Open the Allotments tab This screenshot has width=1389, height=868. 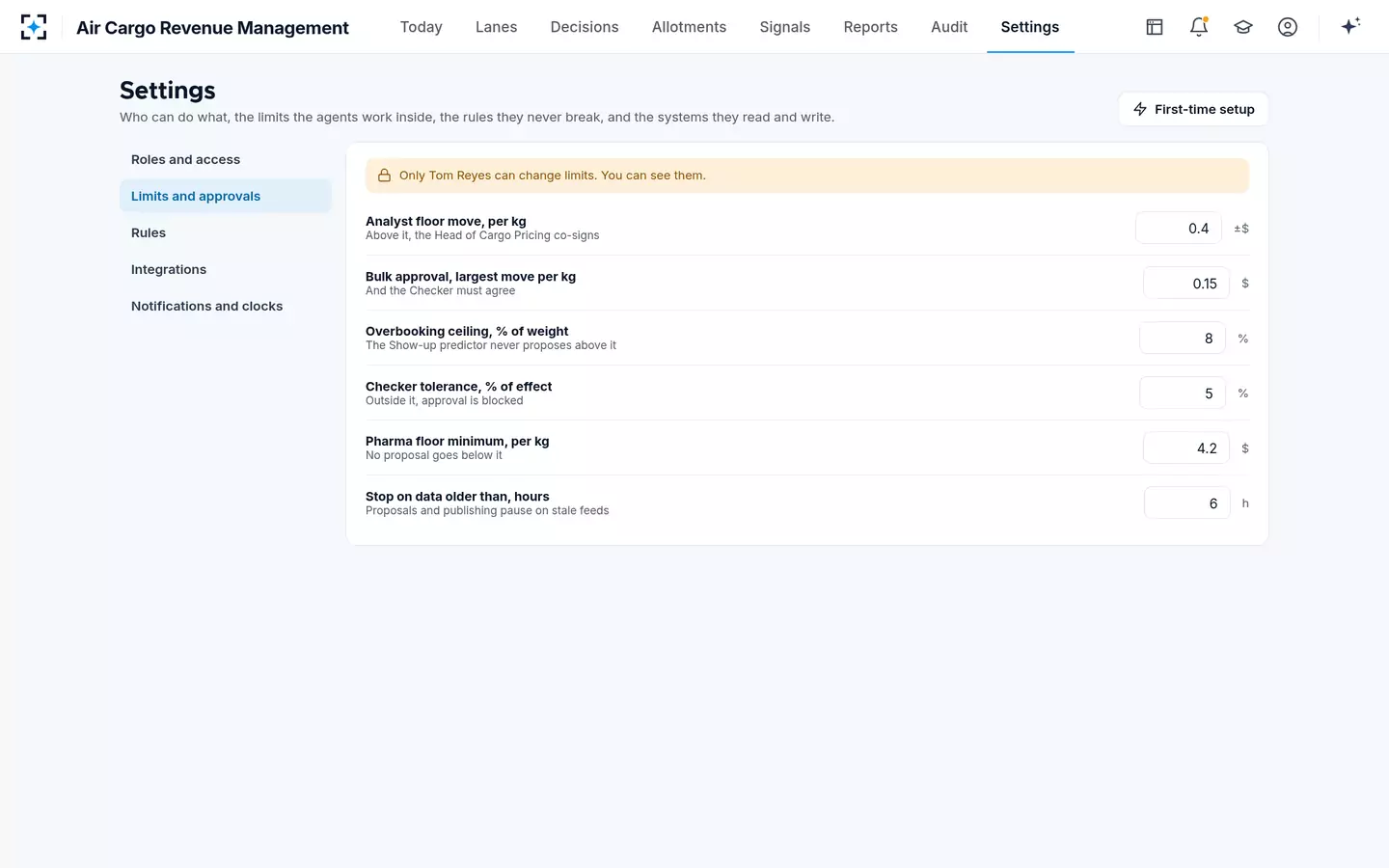tap(689, 27)
